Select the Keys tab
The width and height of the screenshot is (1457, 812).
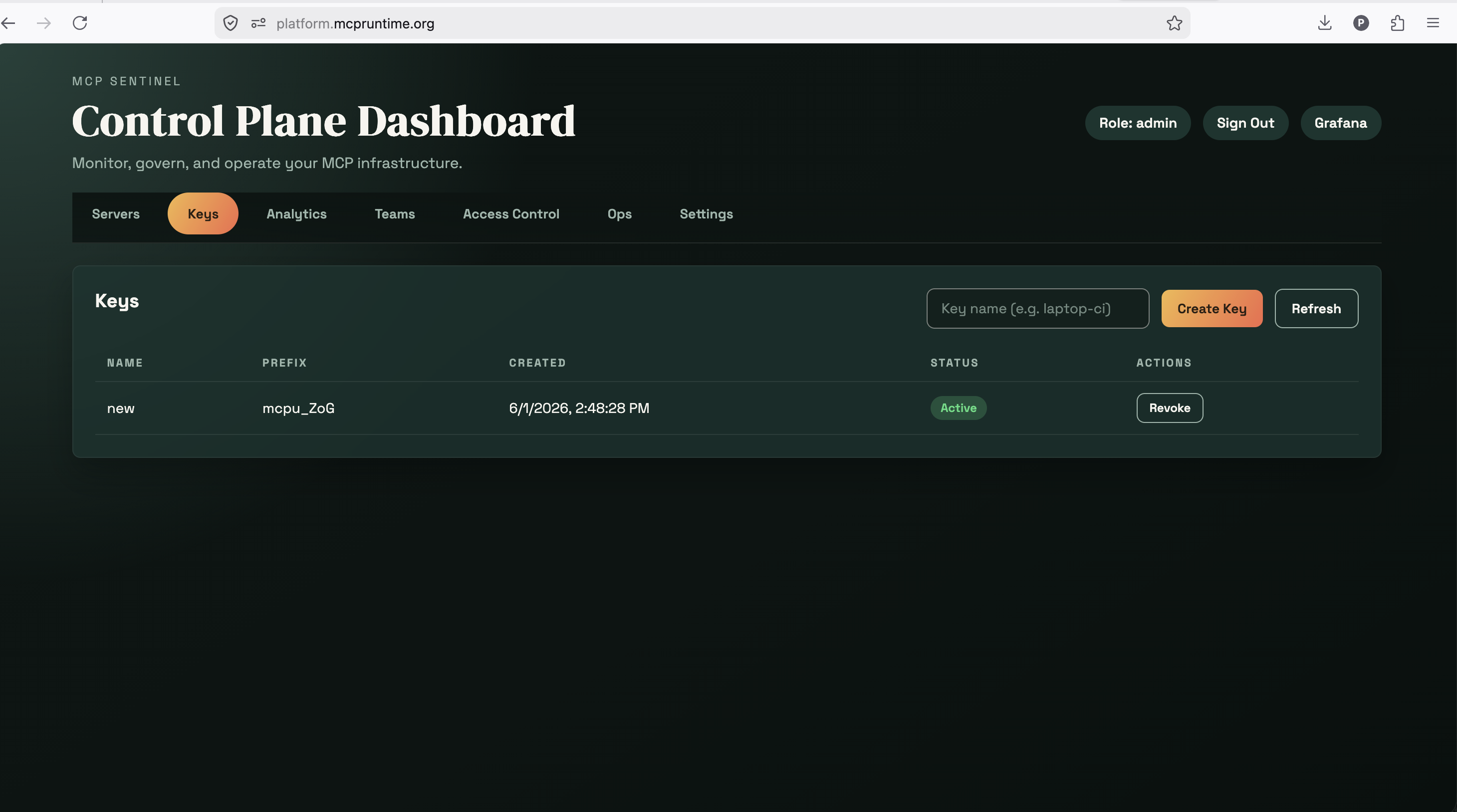point(203,214)
